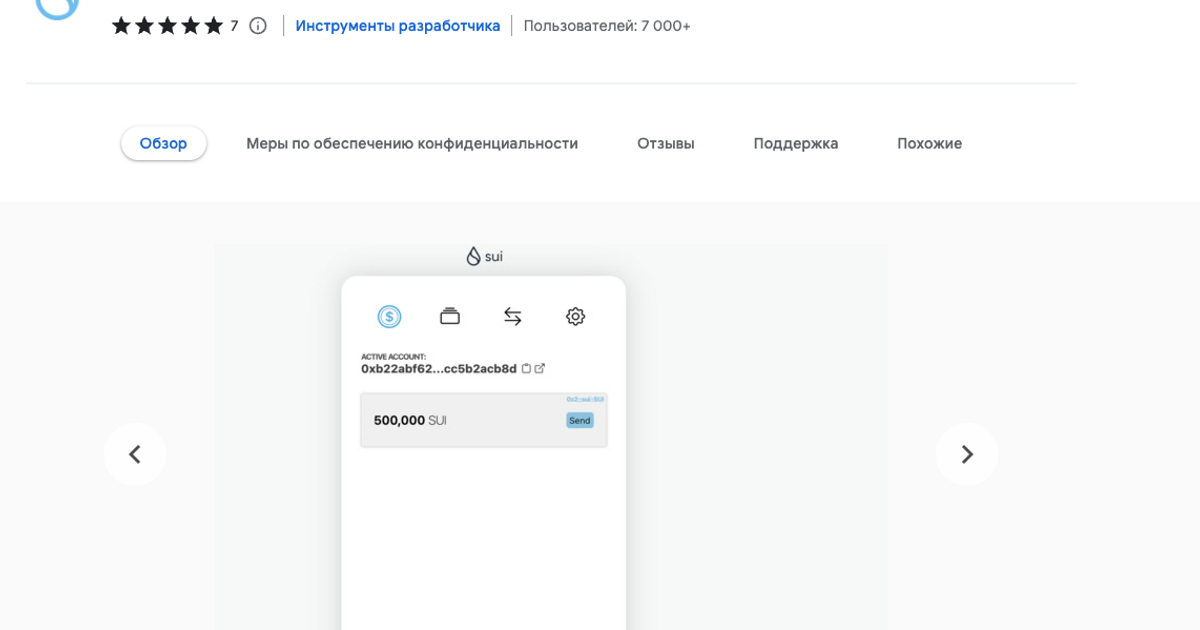Click the external link icon beside address
The height and width of the screenshot is (630, 1200).
click(540, 368)
